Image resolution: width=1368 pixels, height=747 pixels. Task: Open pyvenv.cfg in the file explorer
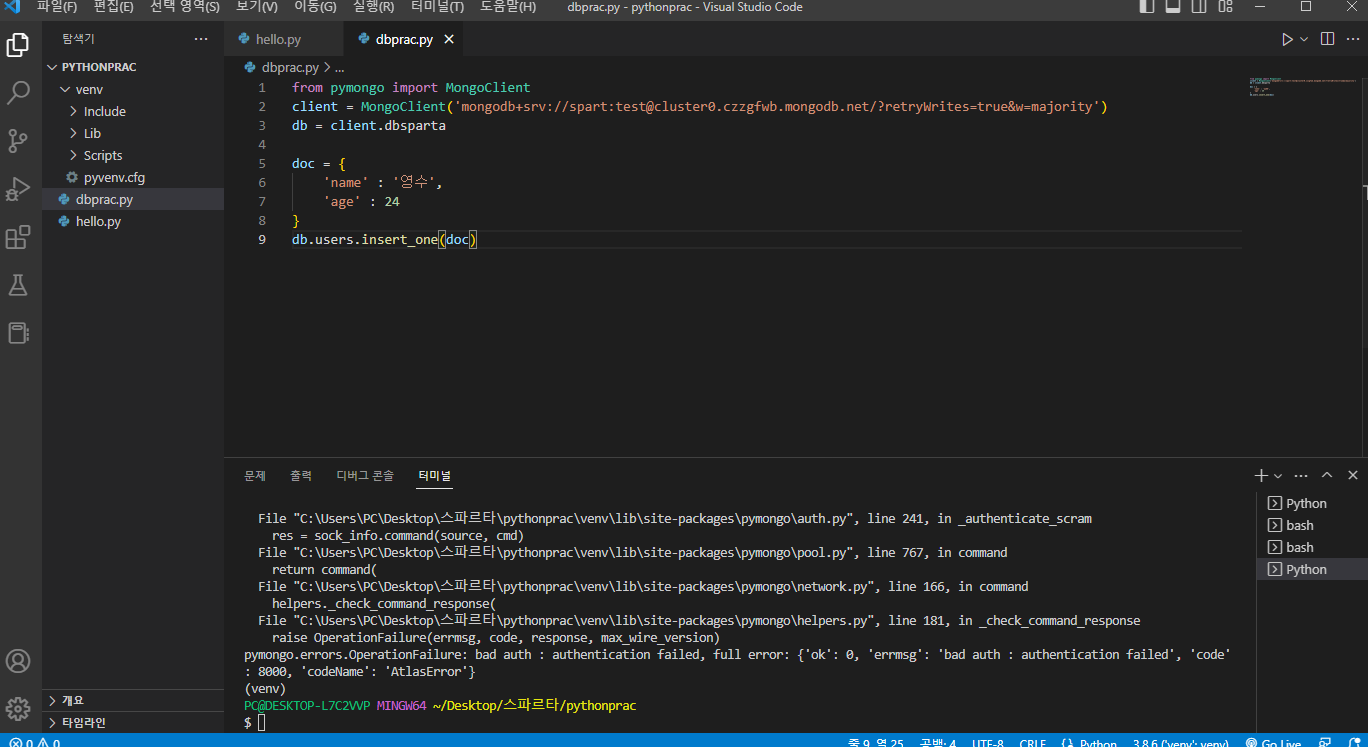[132, 177]
